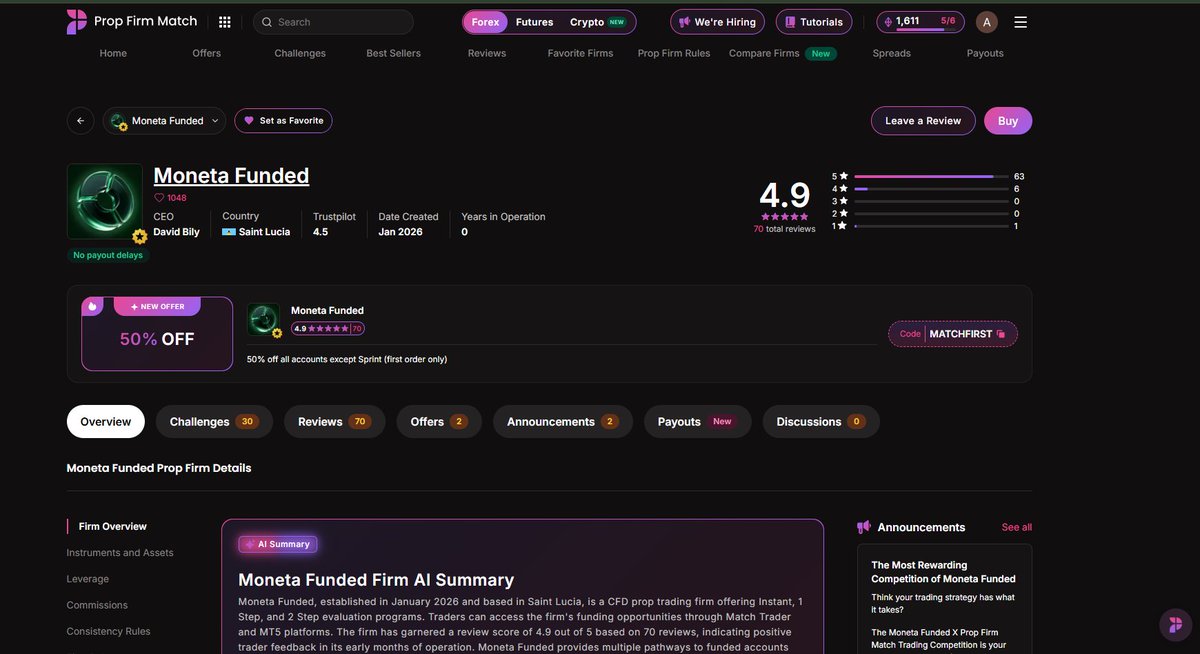Click the Announcements megaphone icon
Screen dimensions: 1200x654
pos(864,527)
